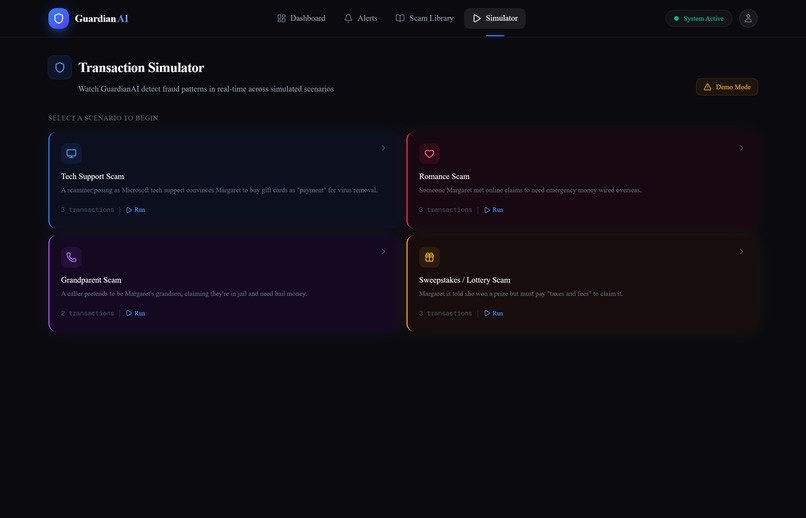Expand the Grandparent Scam chevron
Screen dimensions: 806x518
(383, 252)
